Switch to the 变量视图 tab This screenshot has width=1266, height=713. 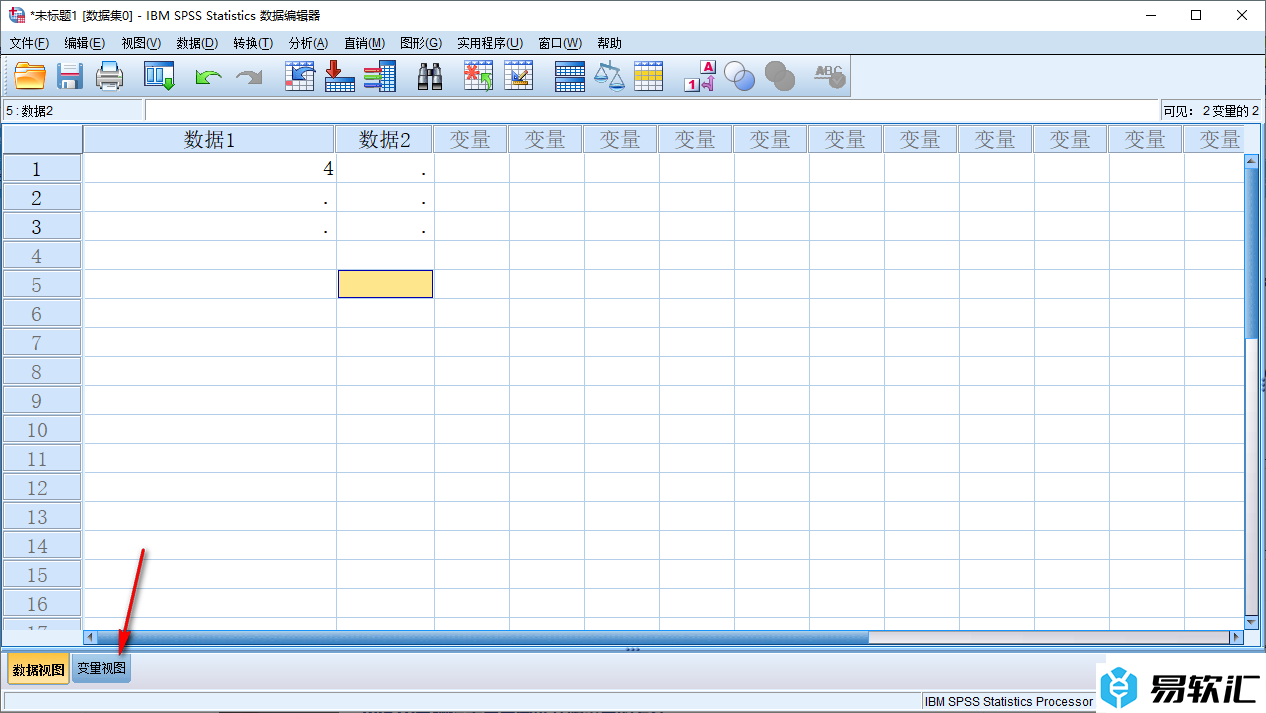[102, 668]
